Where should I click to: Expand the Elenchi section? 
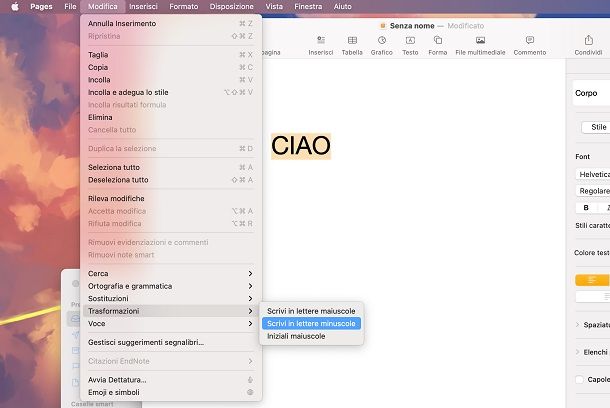point(578,352)
